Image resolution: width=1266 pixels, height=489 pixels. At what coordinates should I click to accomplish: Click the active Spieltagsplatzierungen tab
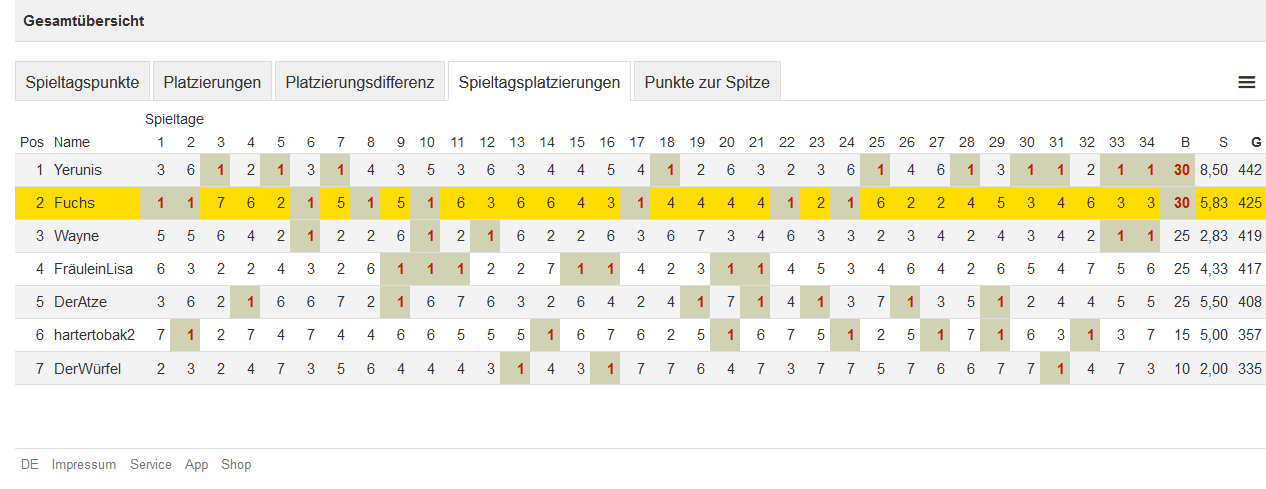[x=539, y=82]
